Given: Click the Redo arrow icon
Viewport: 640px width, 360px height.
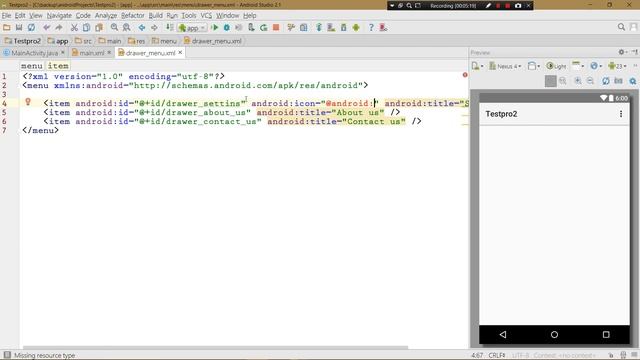Looking at the screenshot, I should (59, 27).
